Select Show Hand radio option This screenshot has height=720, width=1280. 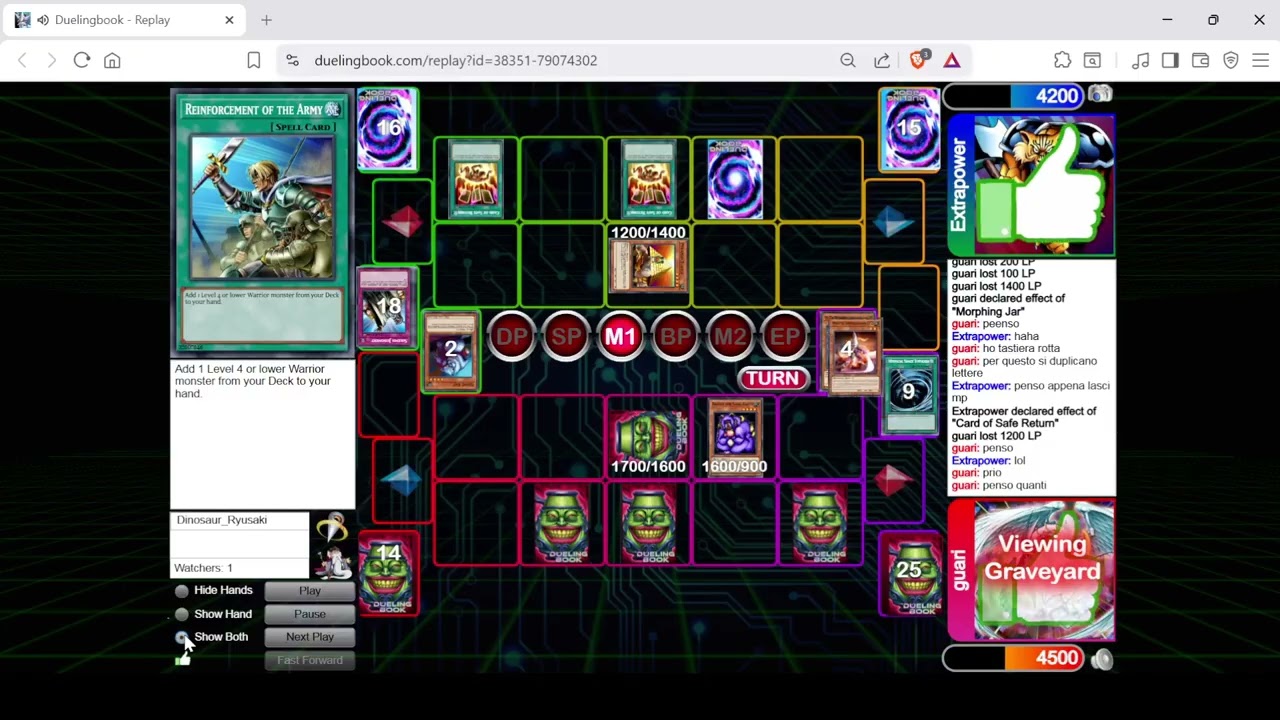[182, 614]
